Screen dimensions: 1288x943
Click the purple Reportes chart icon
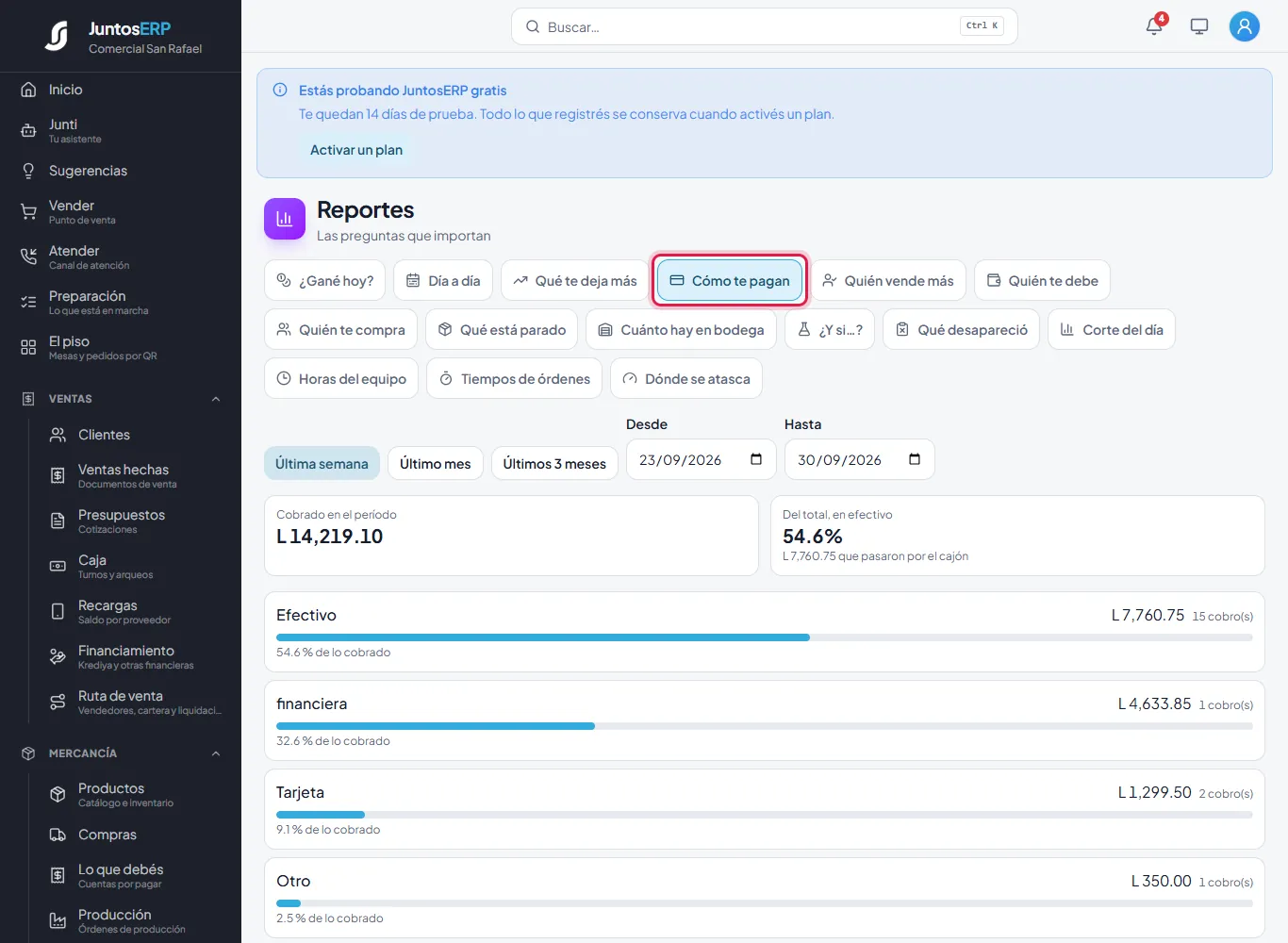coord(285,219)
